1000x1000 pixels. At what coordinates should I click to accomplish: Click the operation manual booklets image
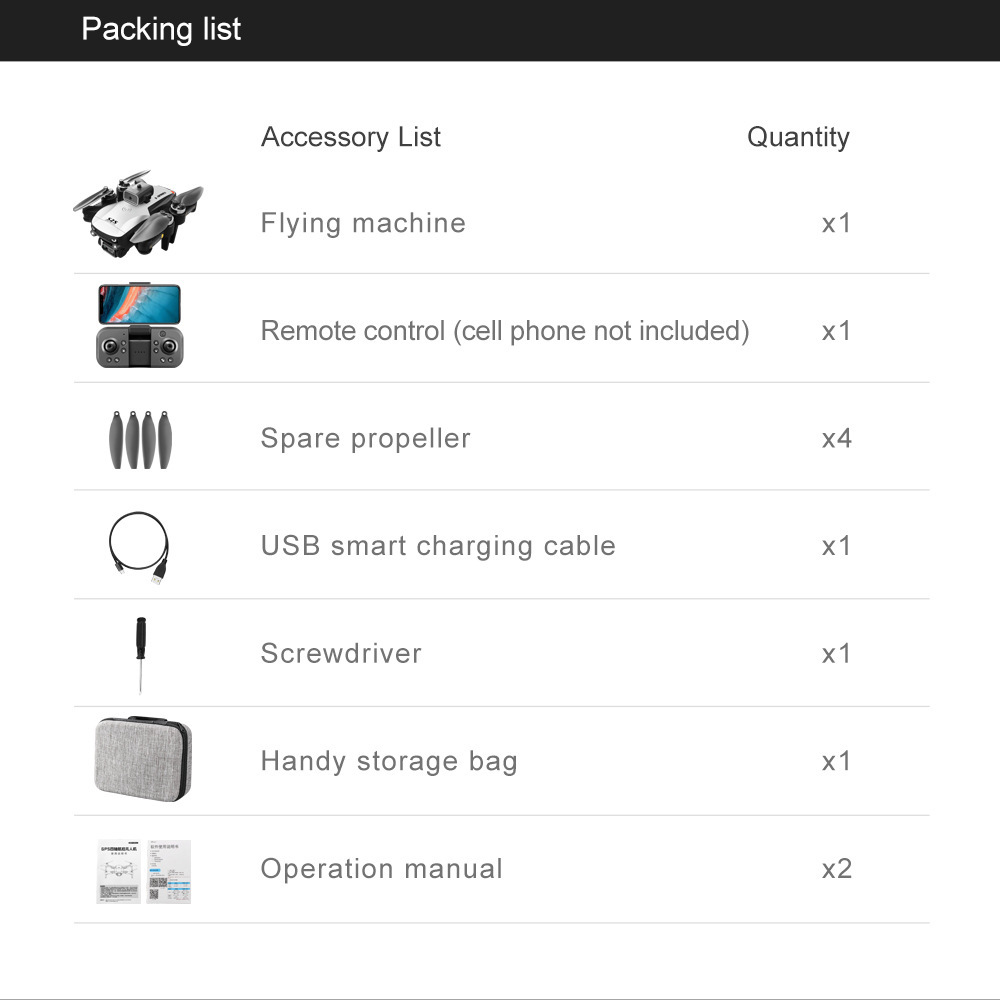(x=143, y=871)
